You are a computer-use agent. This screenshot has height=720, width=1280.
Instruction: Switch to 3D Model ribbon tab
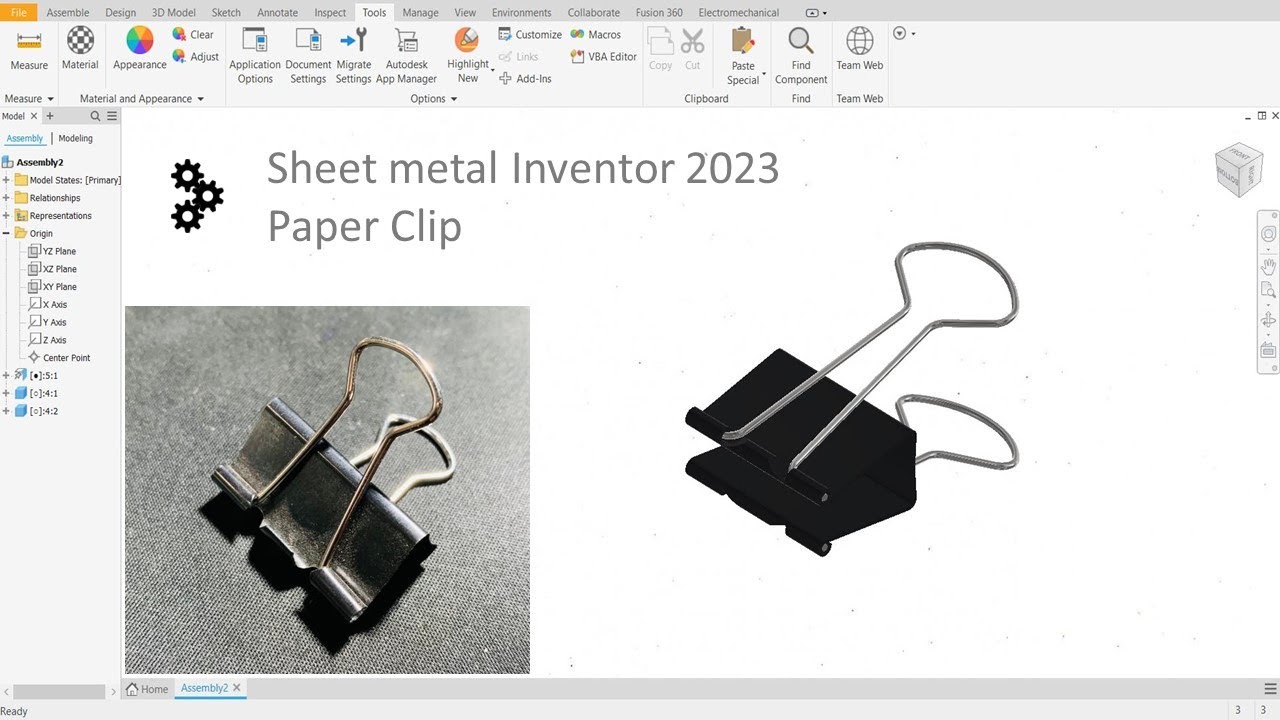173,13
